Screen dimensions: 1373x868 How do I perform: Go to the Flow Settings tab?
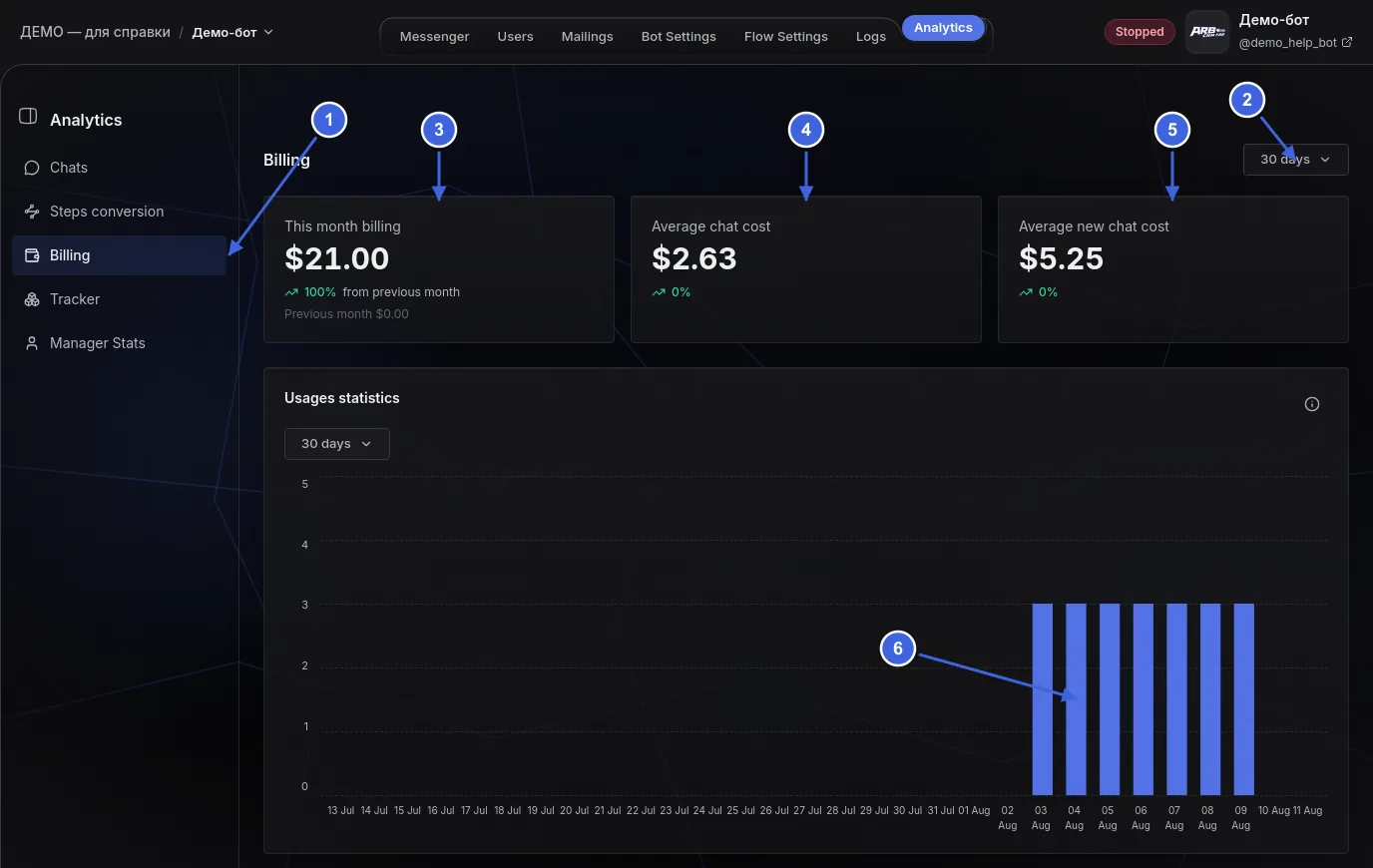[786, 37]
